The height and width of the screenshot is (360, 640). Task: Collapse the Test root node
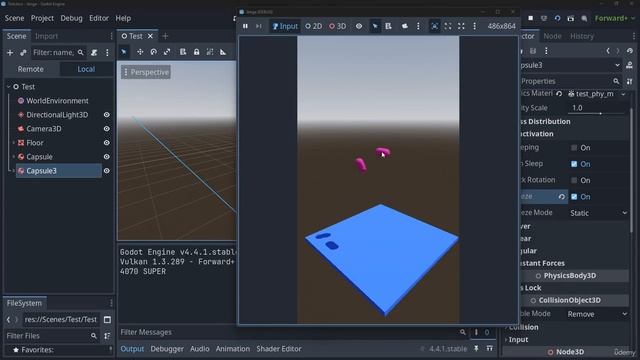pyautogui.click(x=9, y=87)
